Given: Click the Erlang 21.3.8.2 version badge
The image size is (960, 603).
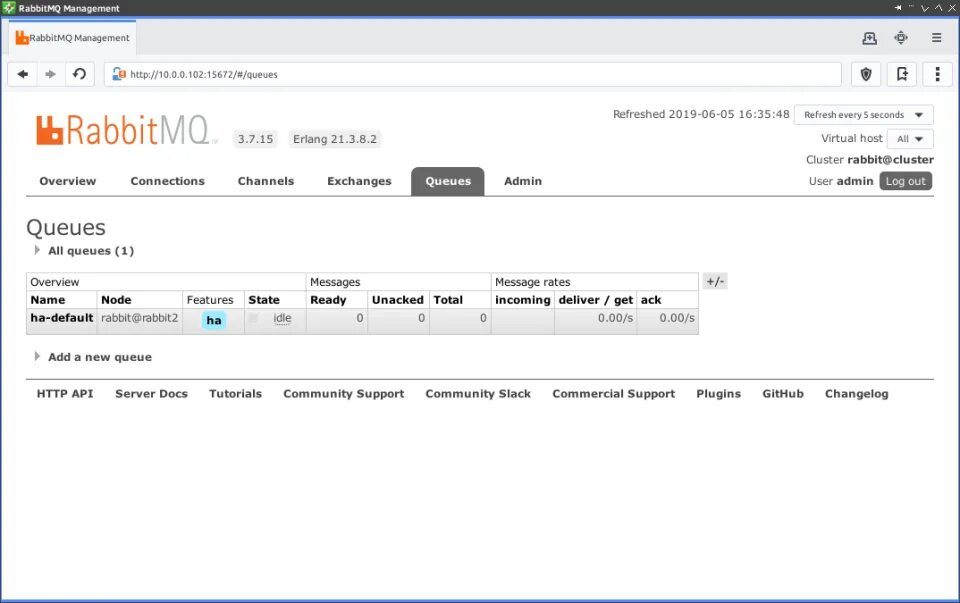Looking at the screenshot, I should pyautogui.click(x=335, y=139).
